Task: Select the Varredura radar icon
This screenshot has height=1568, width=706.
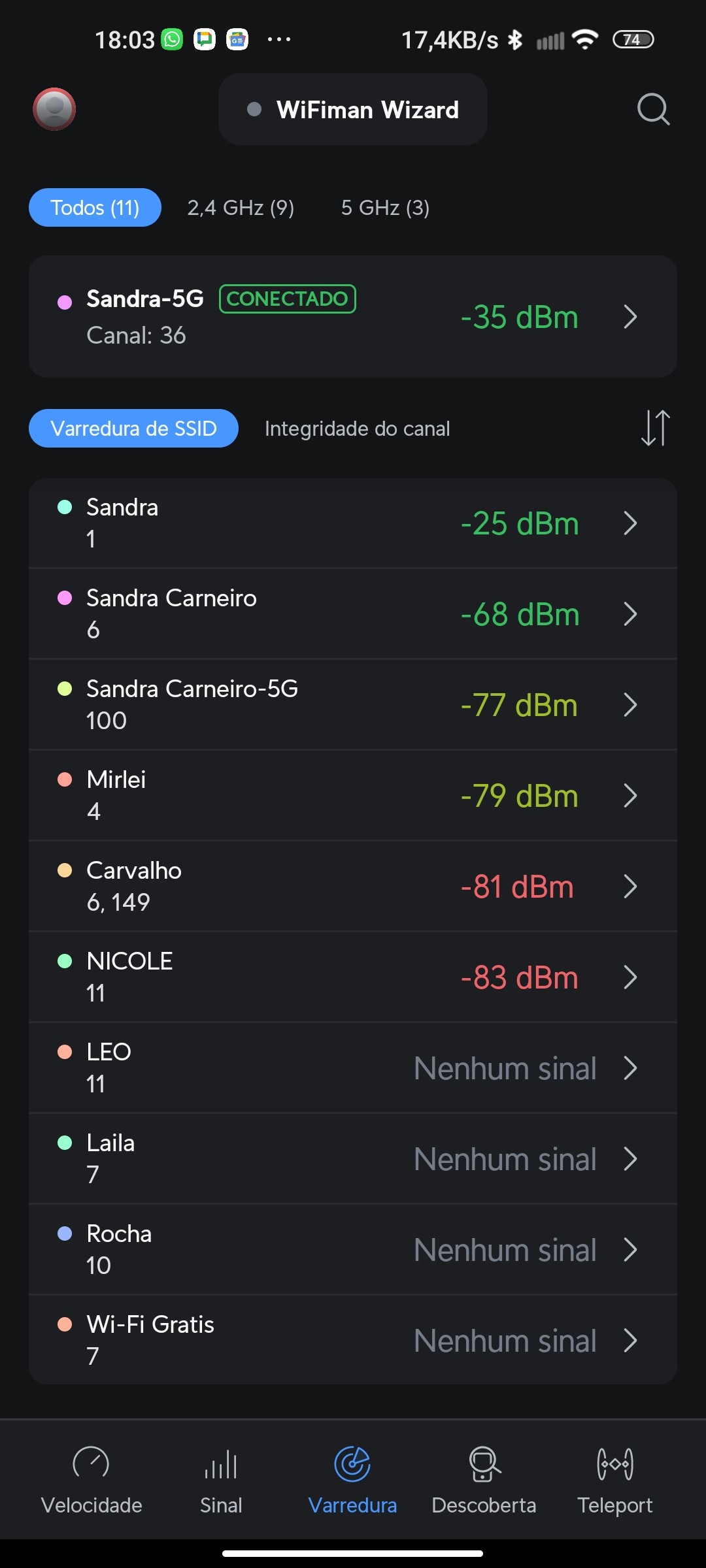Action: coord(352,1463)
